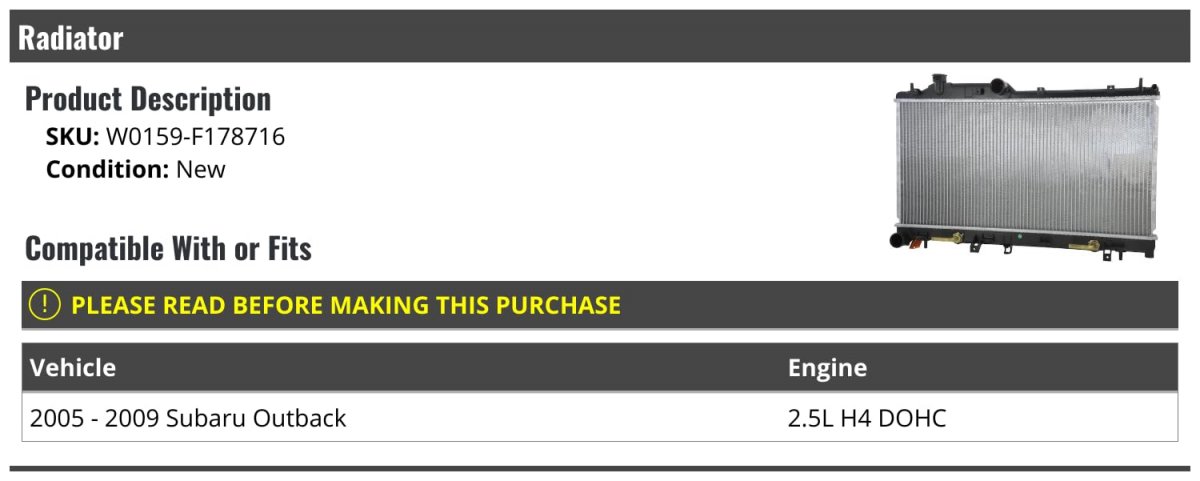The height and width of the screenshot is (481, 1200).
Task: Click the Vehicle column header
Action: pyautogui.click(x=73, y=368)
